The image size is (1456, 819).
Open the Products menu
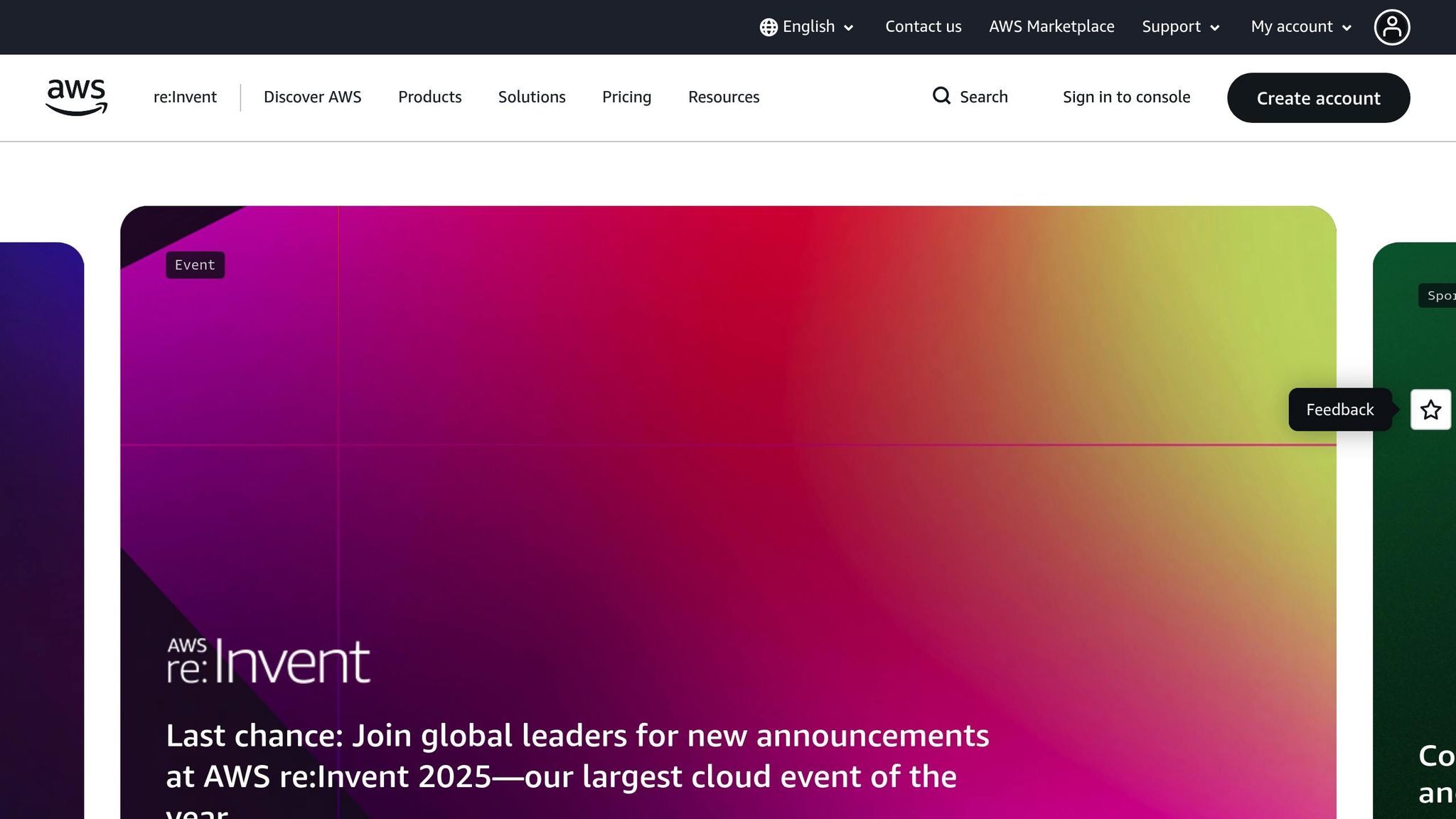[429, 97]
